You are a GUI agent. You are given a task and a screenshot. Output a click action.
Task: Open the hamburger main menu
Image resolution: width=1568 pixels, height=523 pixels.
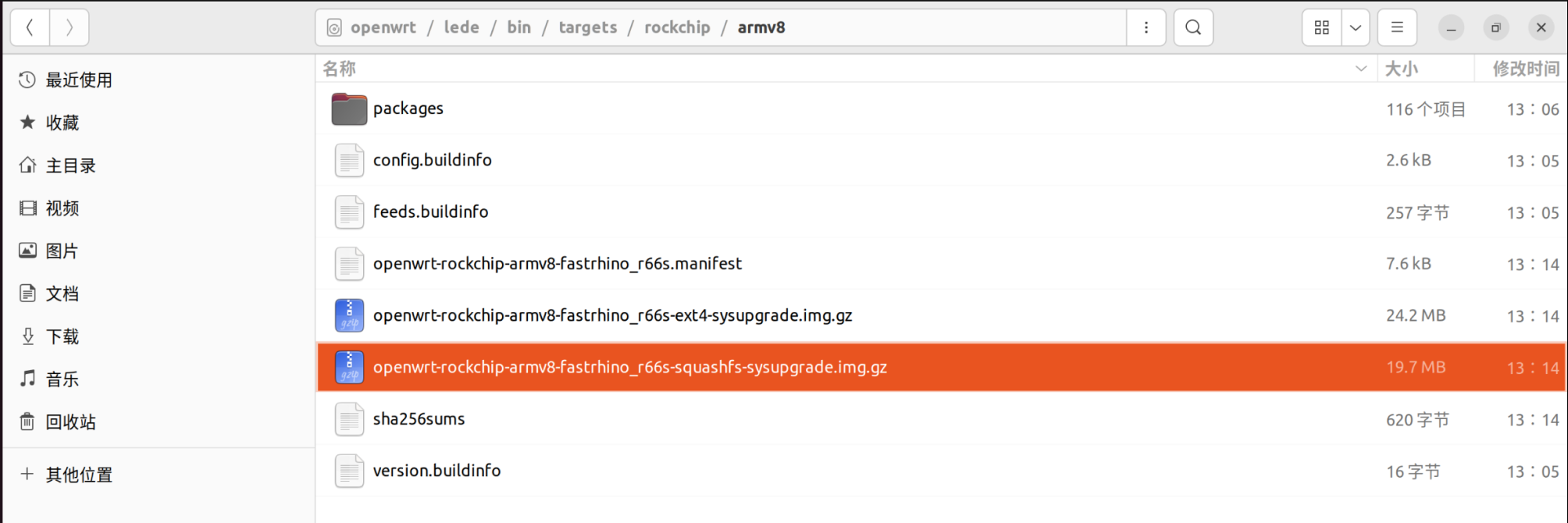click(x=1397, y=28)
